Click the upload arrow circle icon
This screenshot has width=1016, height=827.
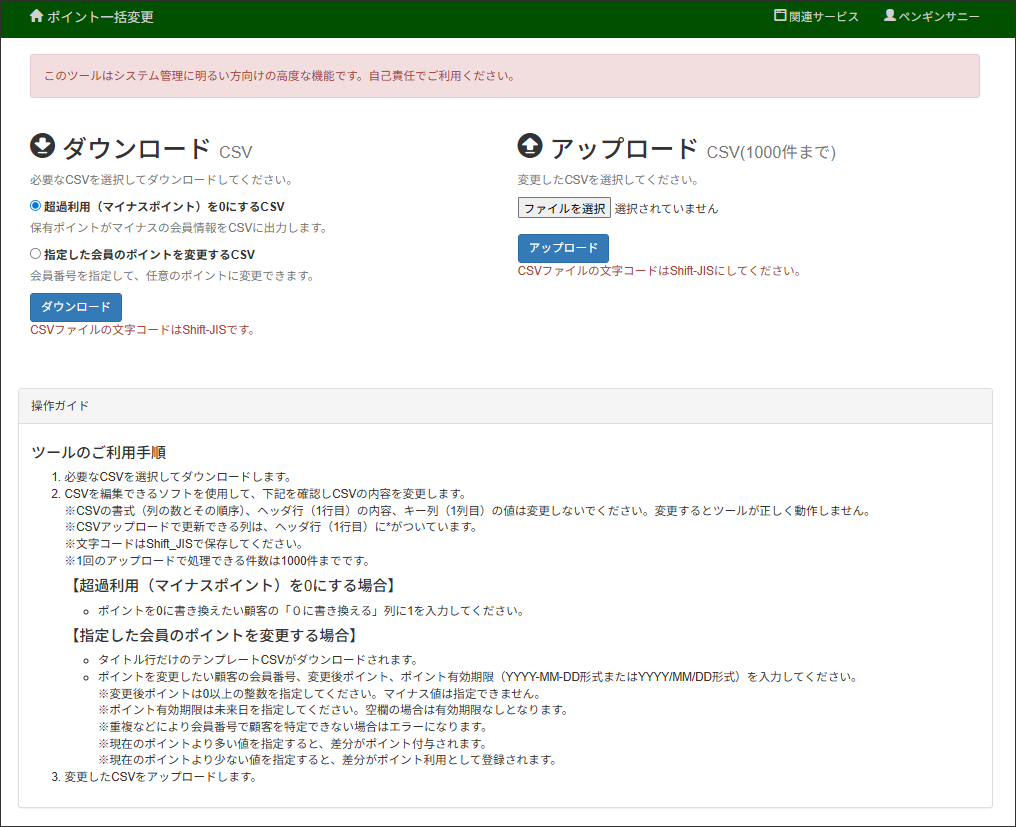point(529,147)
